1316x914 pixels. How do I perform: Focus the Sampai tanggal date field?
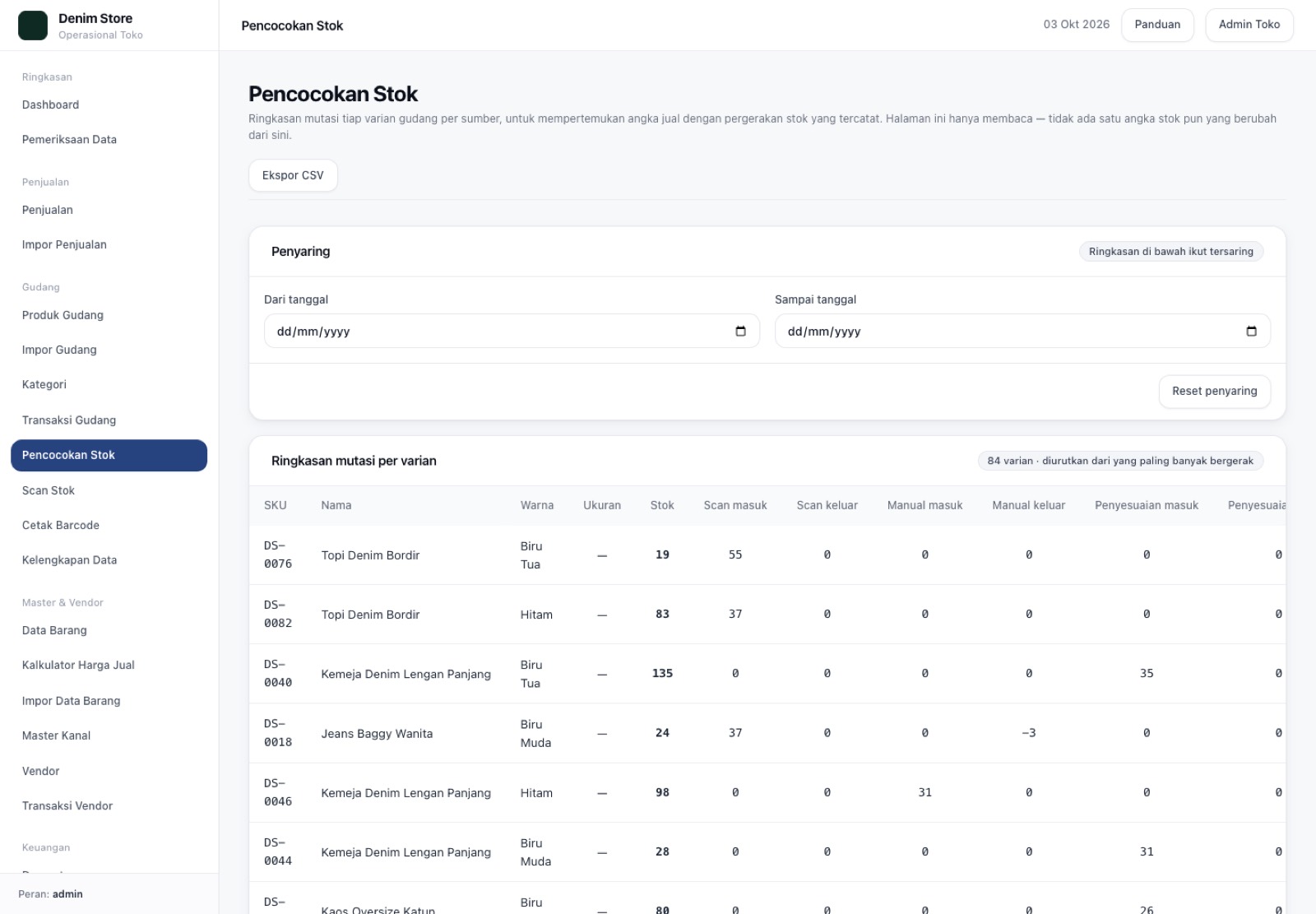click(x=1022, y=331)
